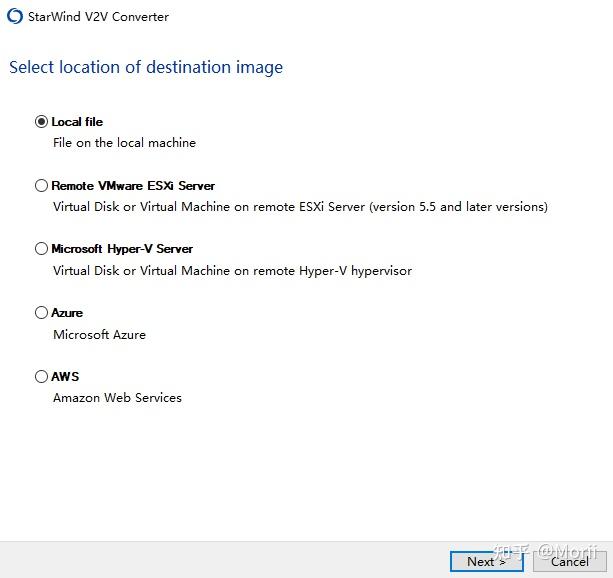Click the Cancel button
Screen dimensions: 613x578
tap(570, 562)
